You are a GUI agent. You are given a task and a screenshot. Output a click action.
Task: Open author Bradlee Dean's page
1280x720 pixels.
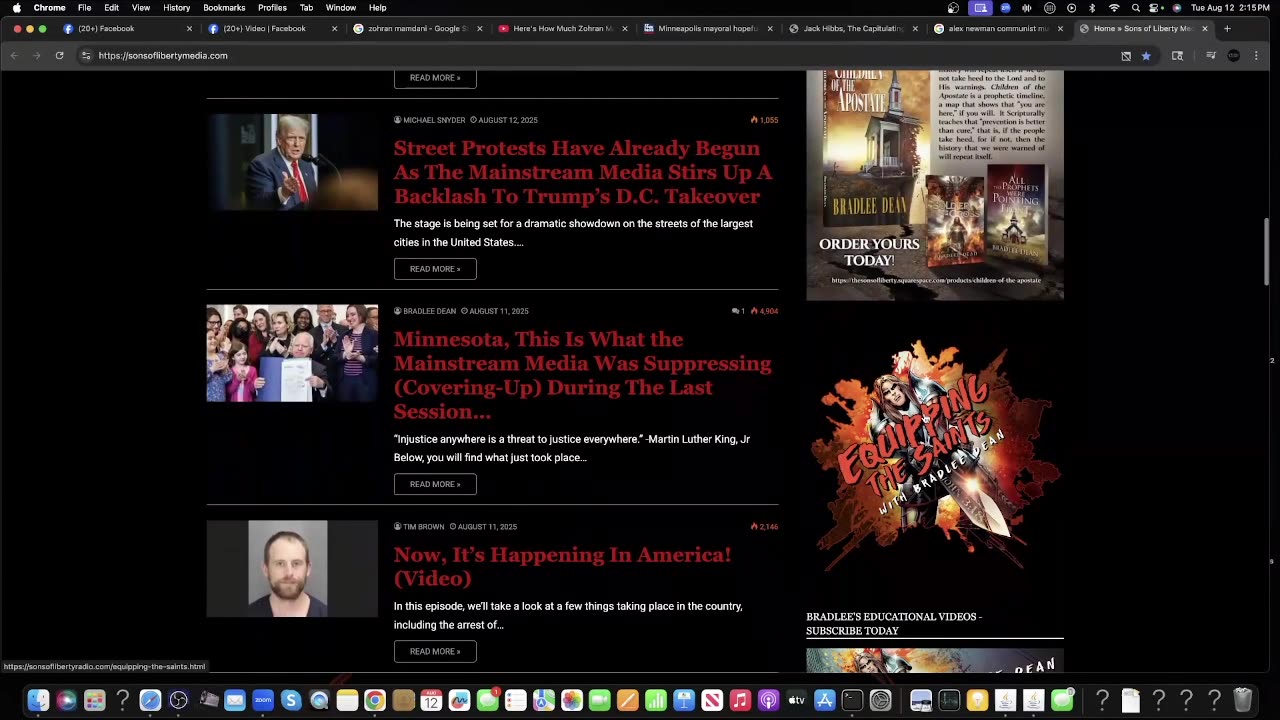[429, 311]
